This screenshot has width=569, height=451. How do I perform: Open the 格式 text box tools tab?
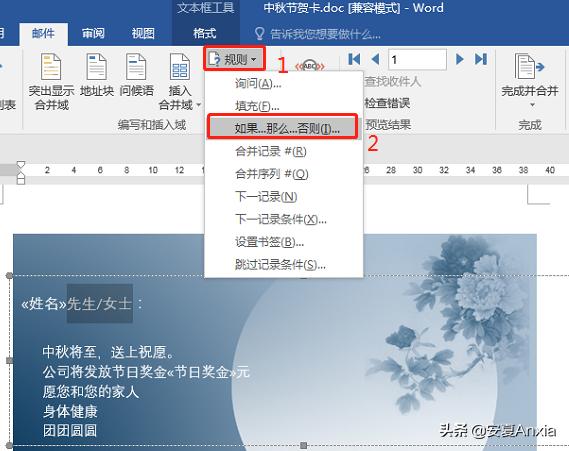pyautogui.click(x=205, y=34)
